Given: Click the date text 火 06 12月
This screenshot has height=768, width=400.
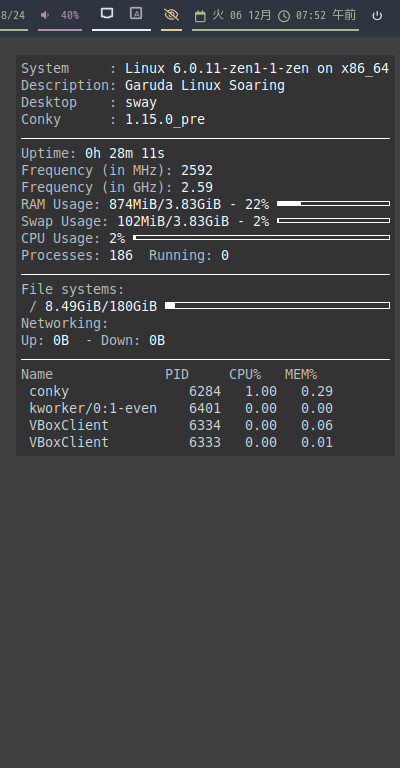Looking at the screenshot, I should (x=241, y=15).
